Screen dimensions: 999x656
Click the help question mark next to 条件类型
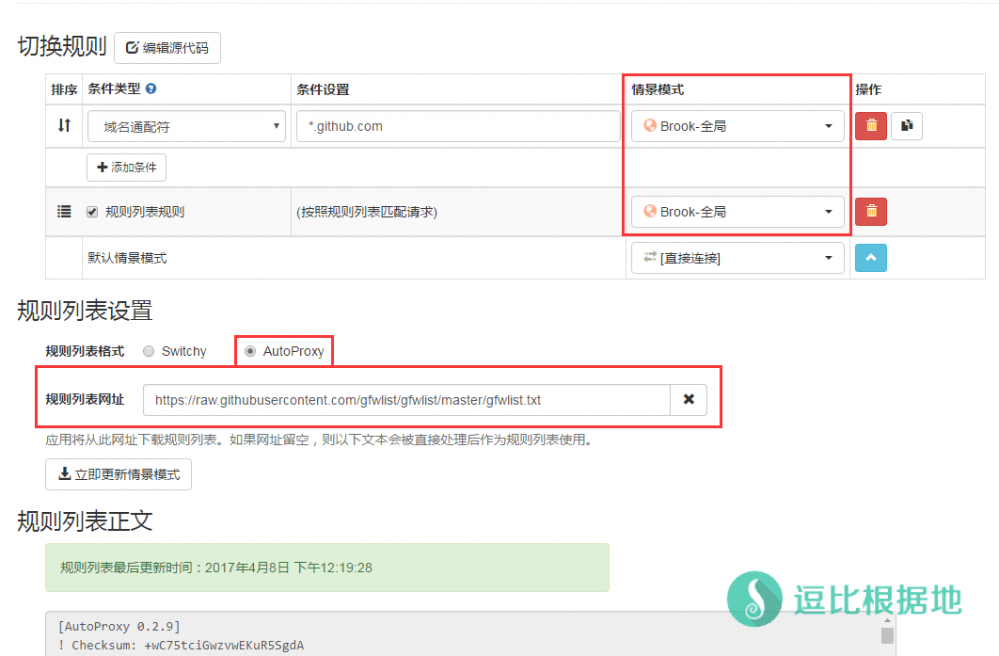(151, 89)
